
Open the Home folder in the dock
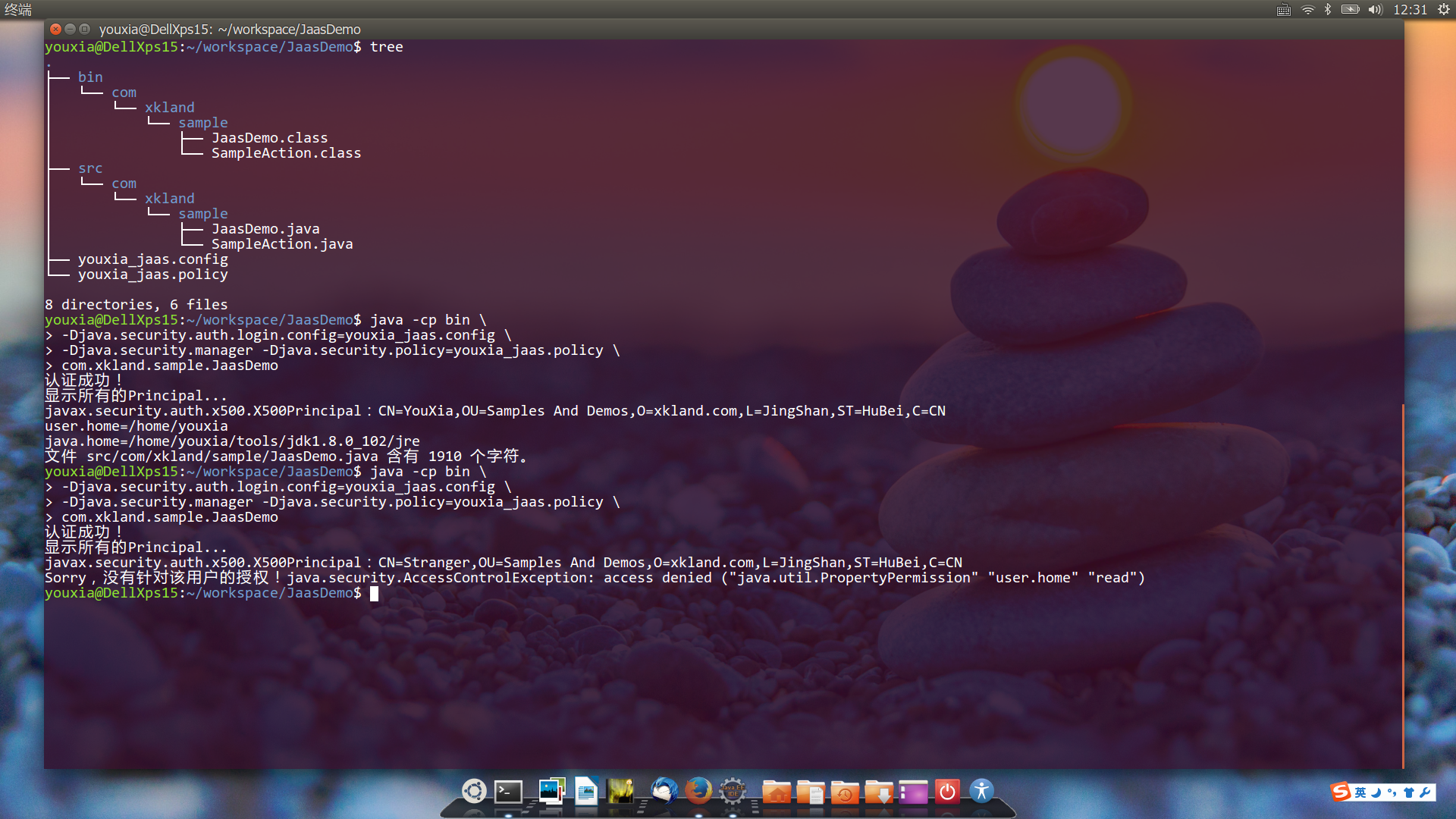point(776,792)
